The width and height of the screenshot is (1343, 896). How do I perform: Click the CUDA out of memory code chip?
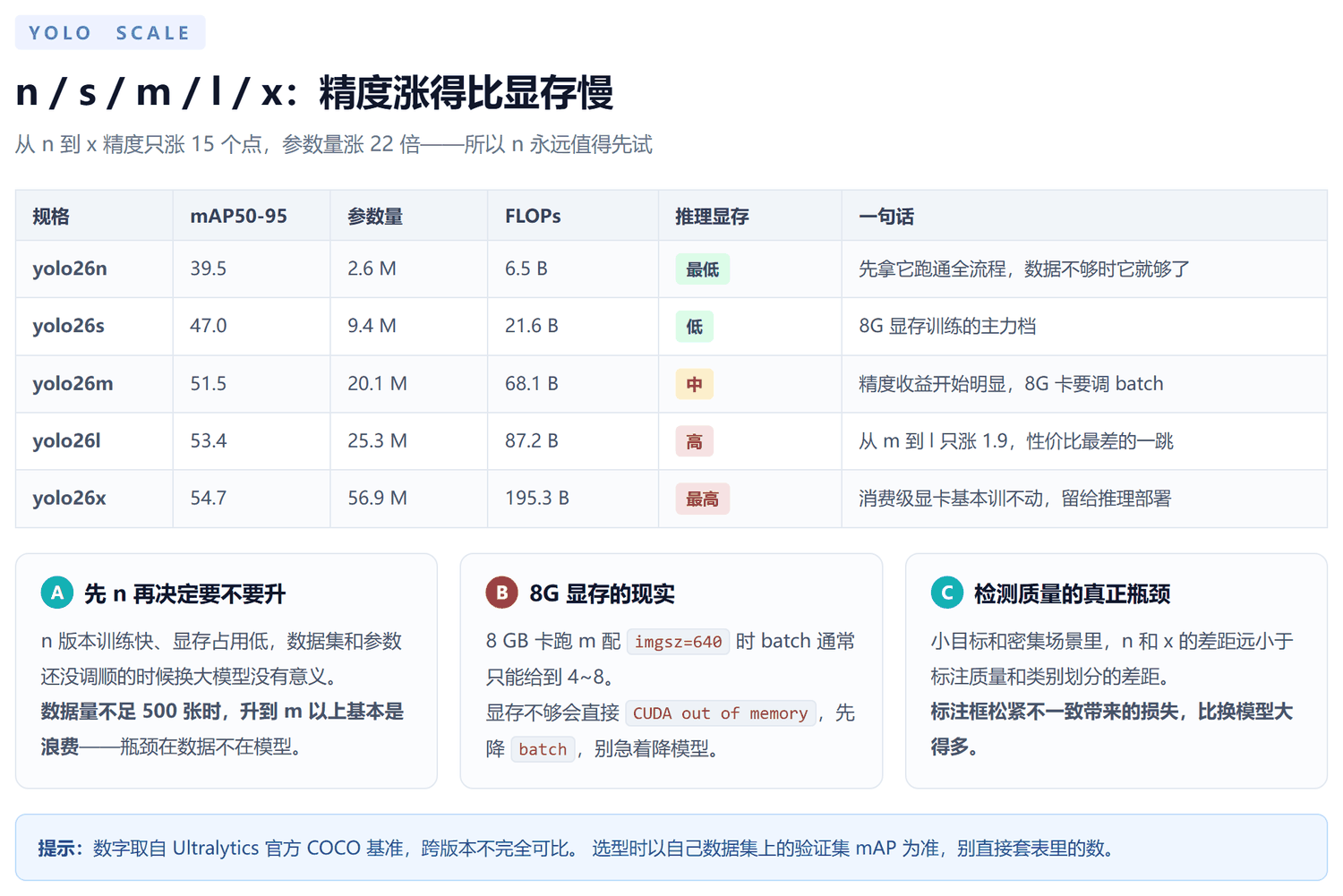720,713
